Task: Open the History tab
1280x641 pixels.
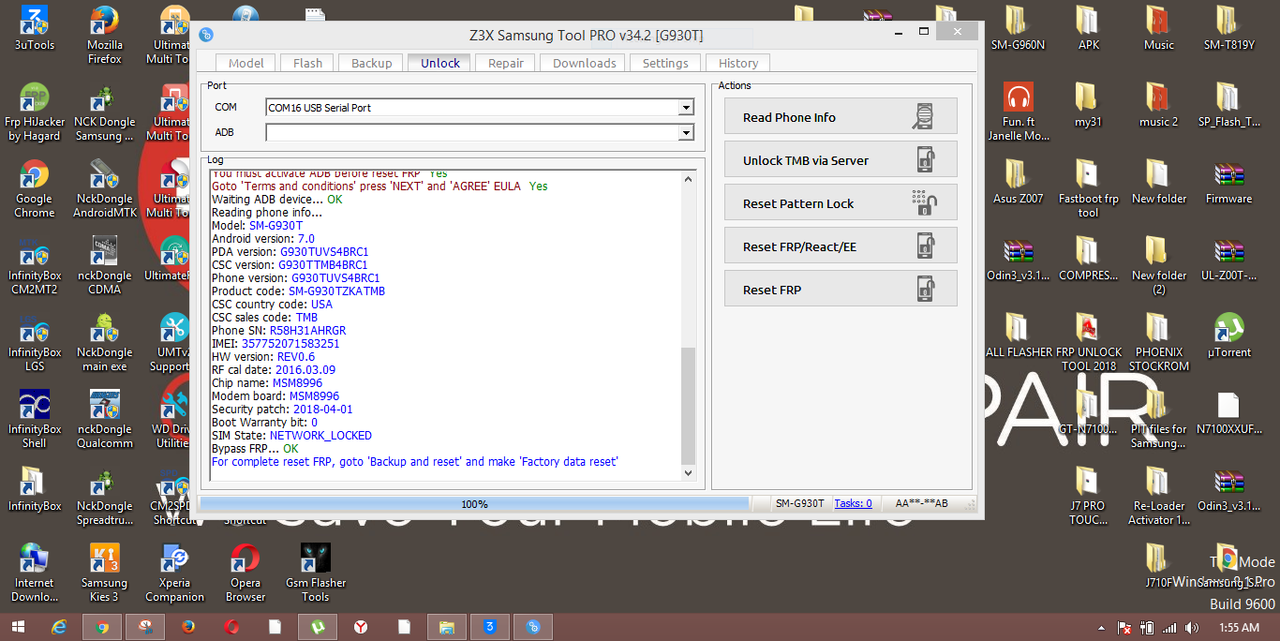Action: click(738, 63)
